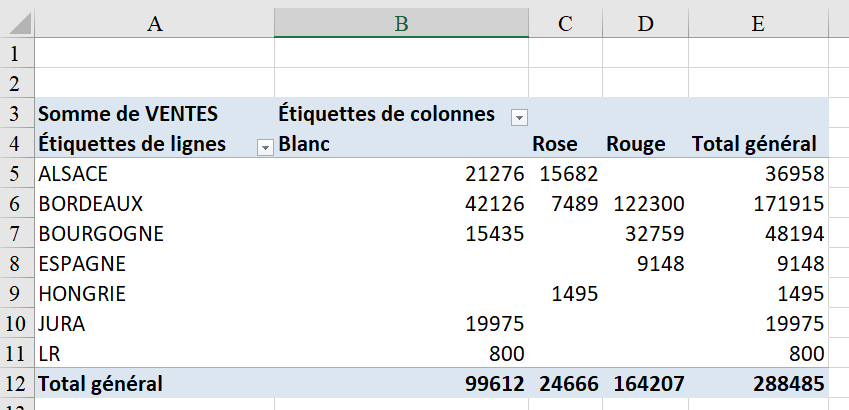Select row 5 header
This screenshot has width=849, height=410.
16,174
